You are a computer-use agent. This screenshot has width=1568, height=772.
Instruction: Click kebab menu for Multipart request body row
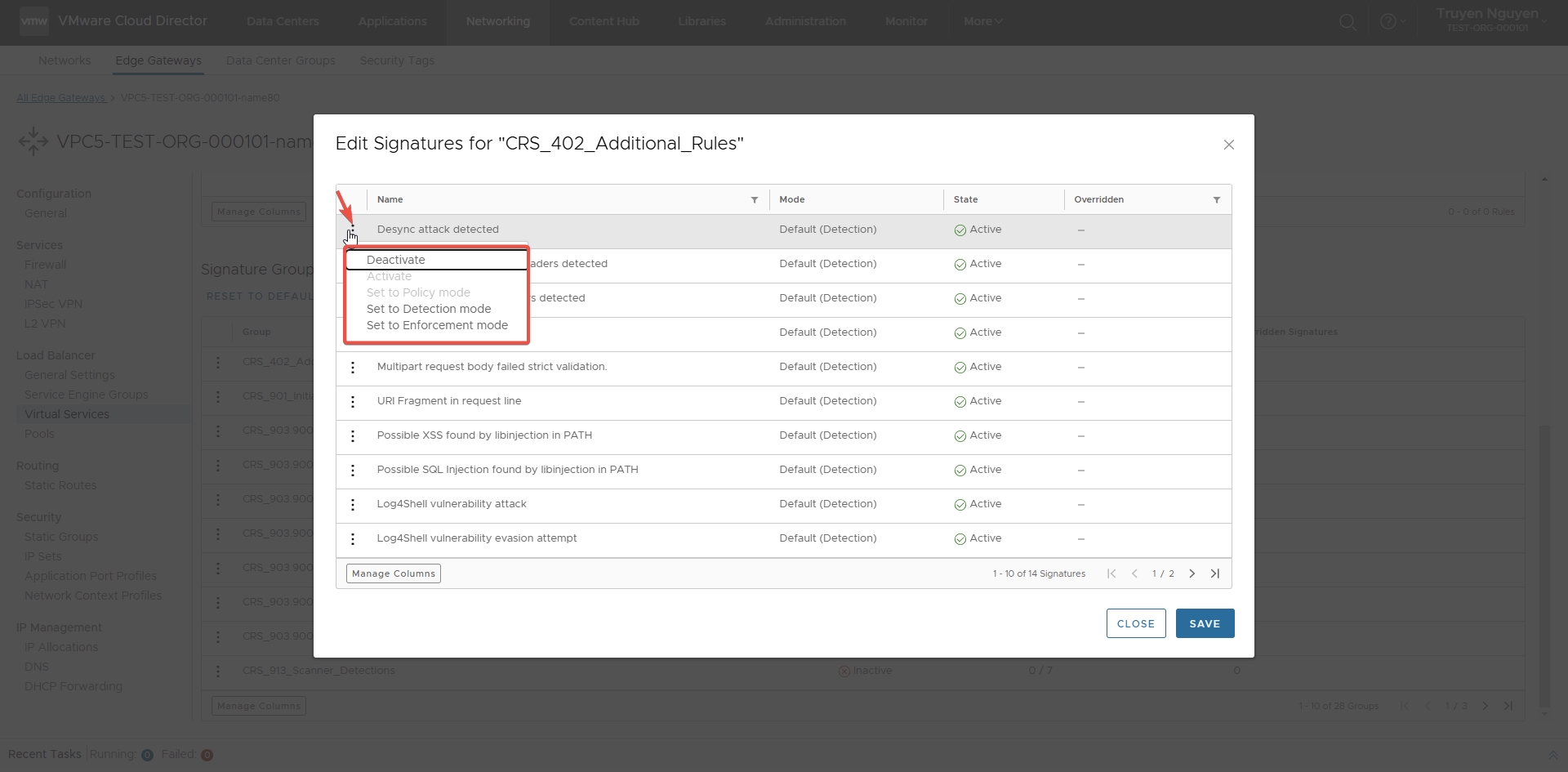point(353,368)
